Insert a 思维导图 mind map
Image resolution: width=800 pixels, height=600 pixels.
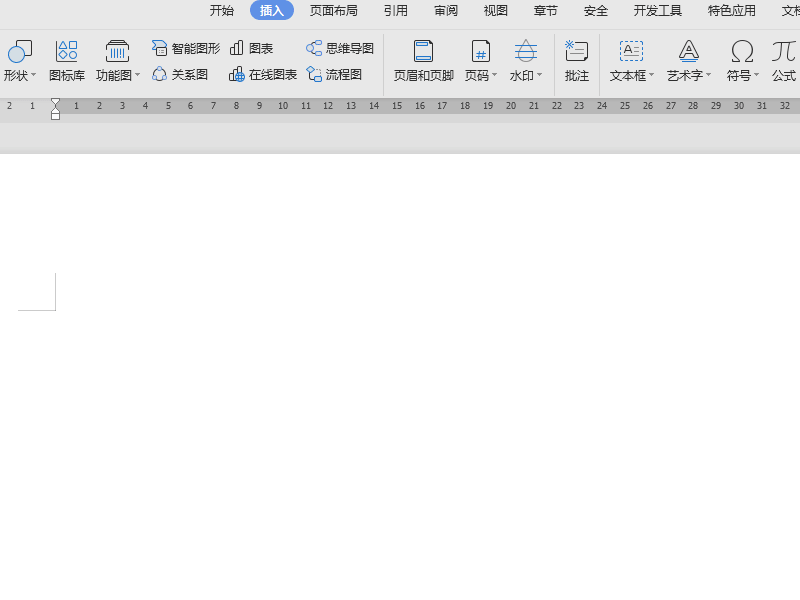point(340,48)
